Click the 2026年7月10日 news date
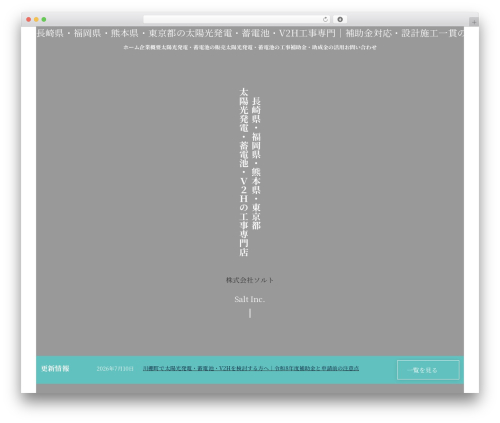 pos(115,369)
